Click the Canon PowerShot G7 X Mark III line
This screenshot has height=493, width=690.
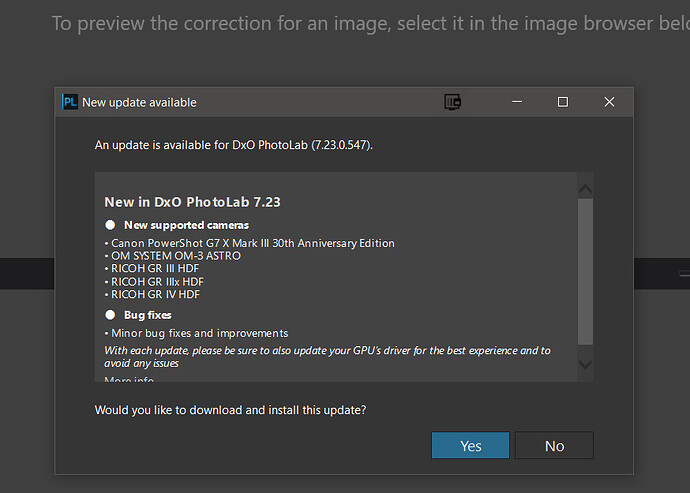[250, 243]
